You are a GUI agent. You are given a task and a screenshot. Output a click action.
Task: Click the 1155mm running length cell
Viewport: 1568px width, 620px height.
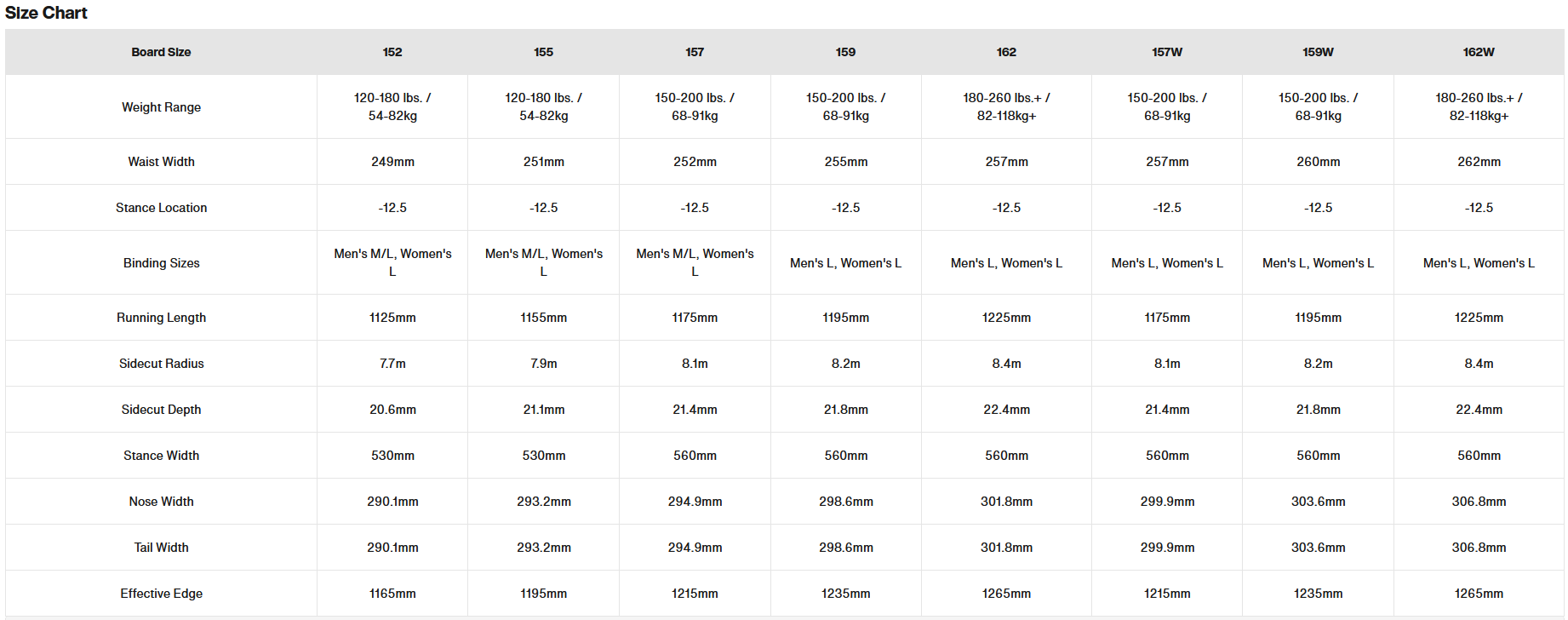(x=544, y=318)
